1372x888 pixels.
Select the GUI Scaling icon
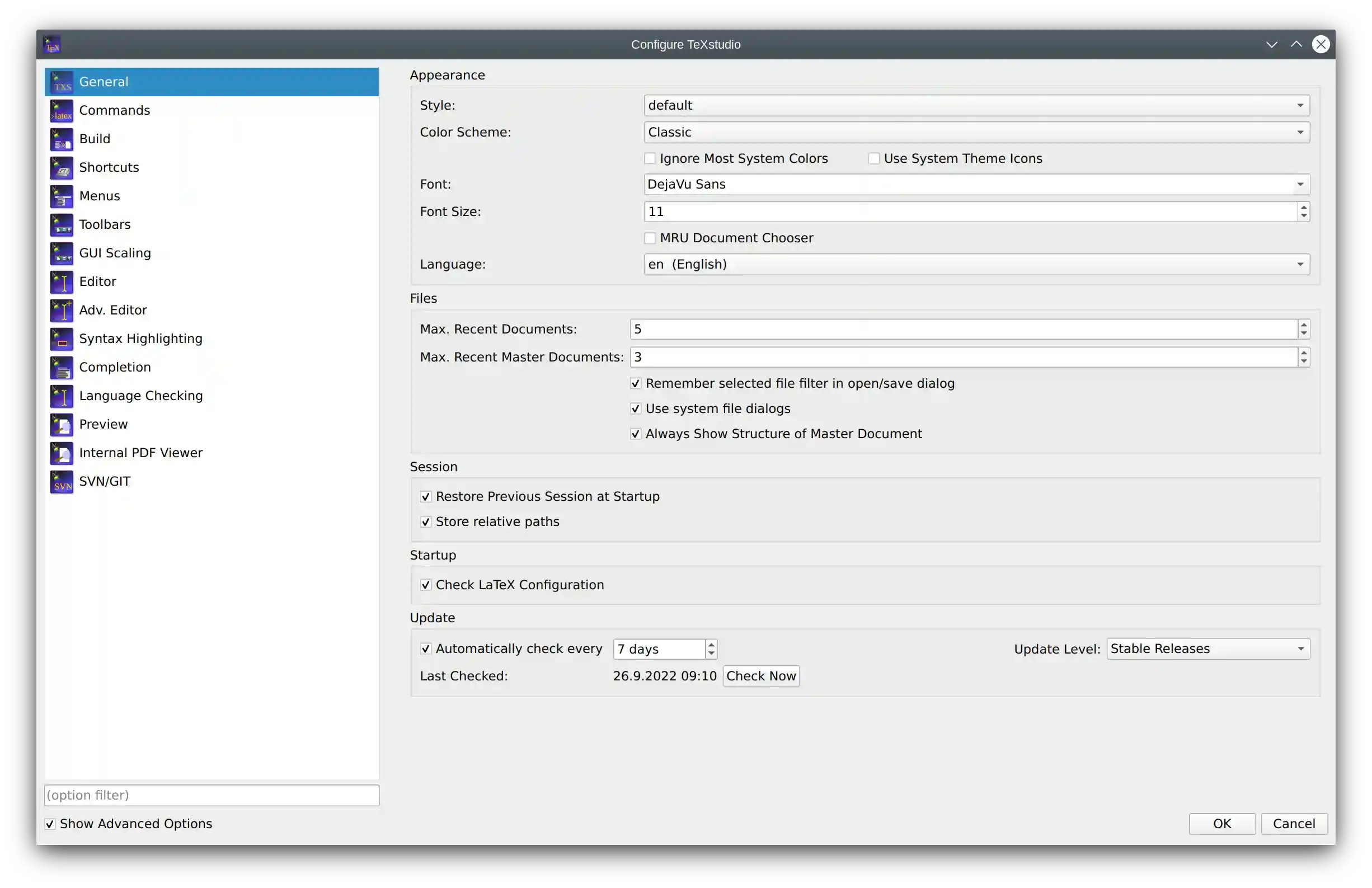pyautogui.click(x=61, y=252)
